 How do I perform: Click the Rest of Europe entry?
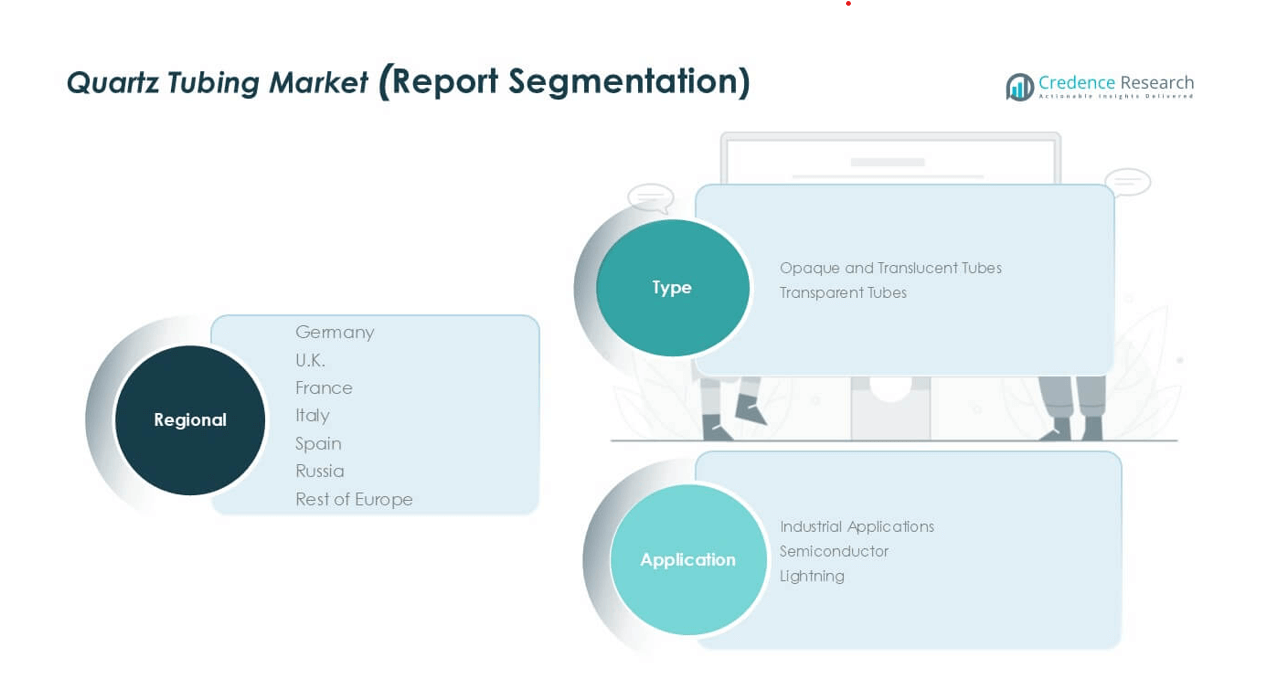[x=353, y=499]
